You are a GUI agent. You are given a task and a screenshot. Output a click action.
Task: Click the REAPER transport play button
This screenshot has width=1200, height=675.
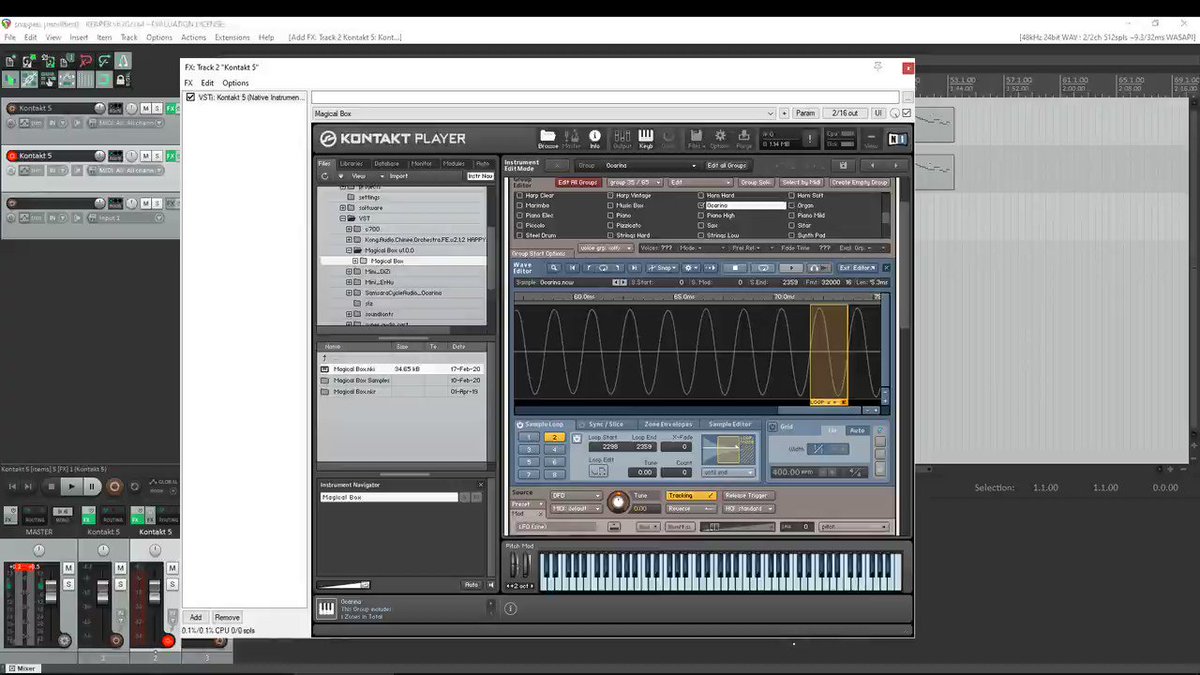coord(70,486)
